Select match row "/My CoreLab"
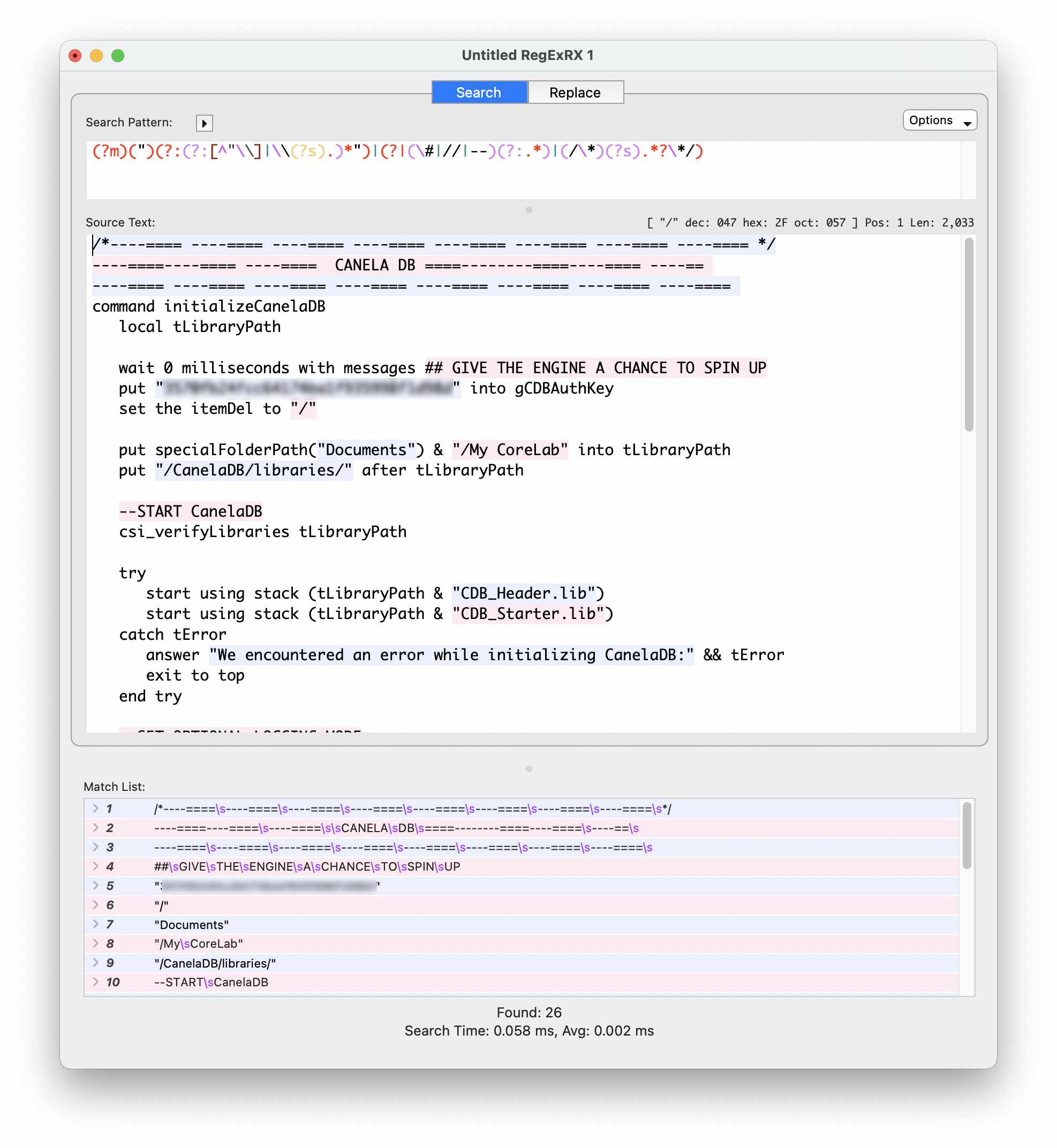Viewport: 1057px width, 1148px height. point(199,943)
